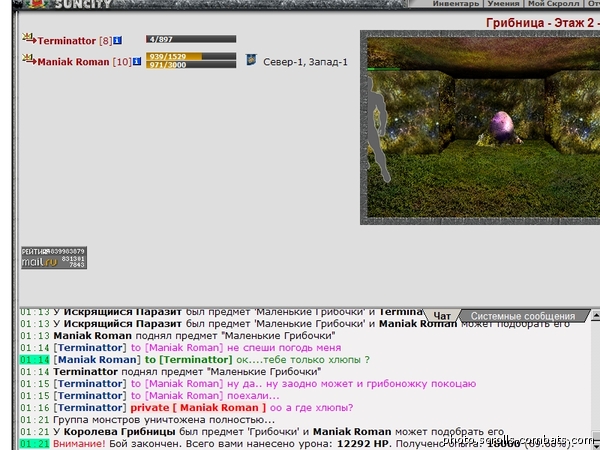Open the Умения menu
600x450 pixels.
(503, 3)
